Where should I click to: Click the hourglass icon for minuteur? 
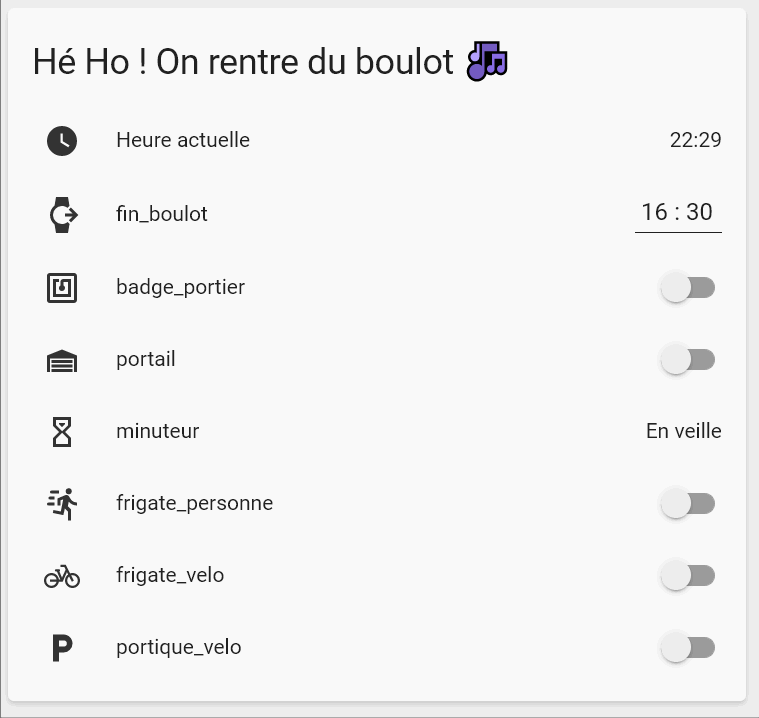62,432
